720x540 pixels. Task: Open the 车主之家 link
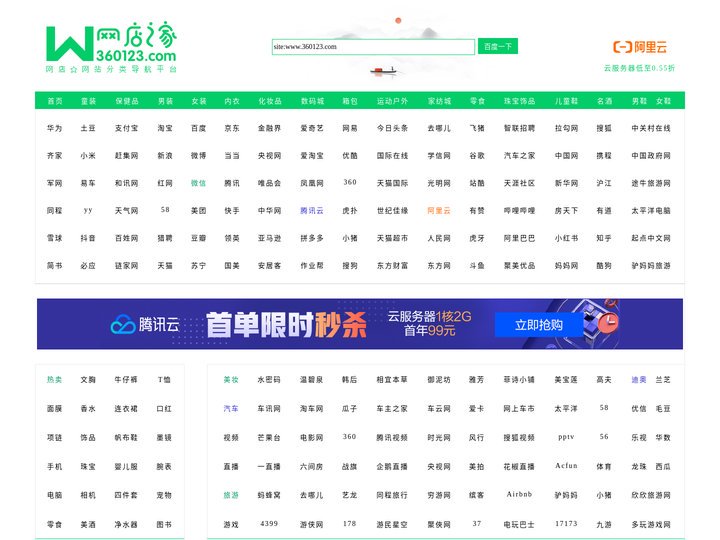[392, 409]
